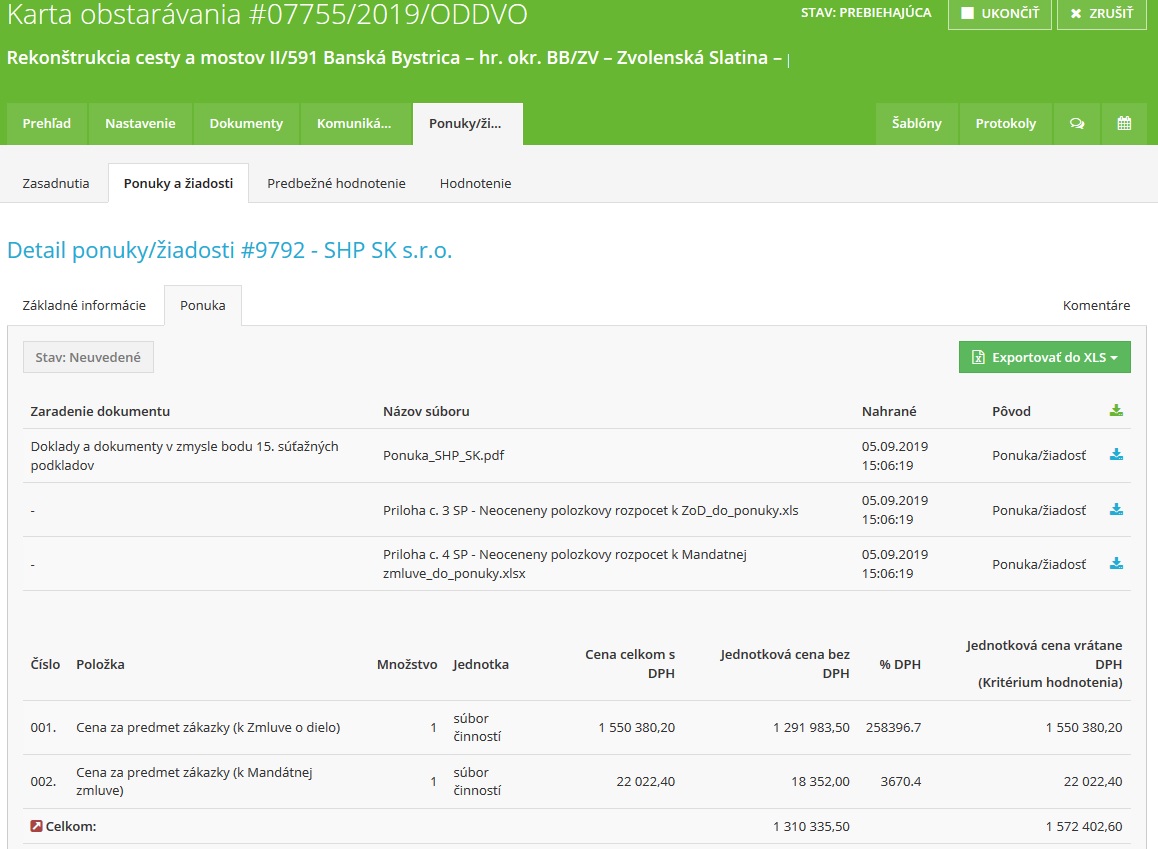
Task: Open the Protokoly tab
Action: tap(1005, 124)
